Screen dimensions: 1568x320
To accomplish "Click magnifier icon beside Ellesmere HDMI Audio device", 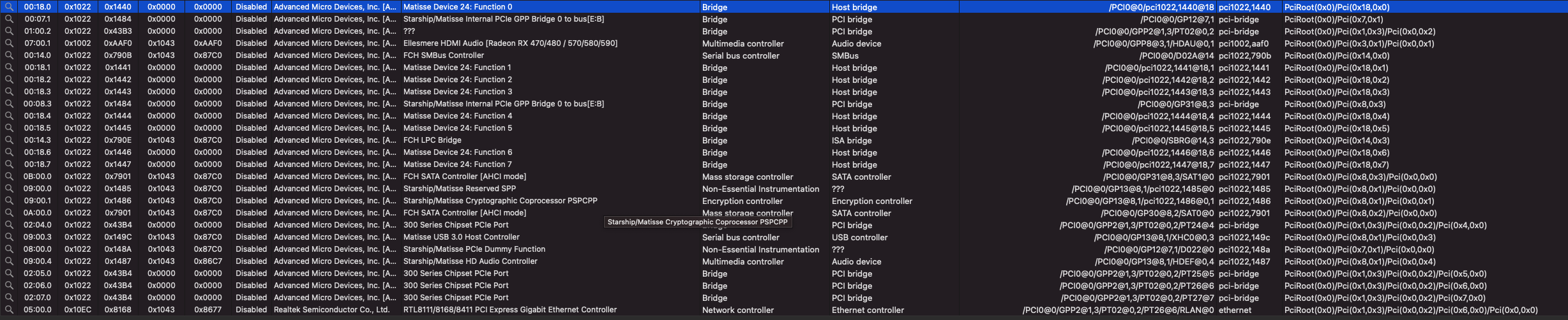I will [x=9, y=43].
